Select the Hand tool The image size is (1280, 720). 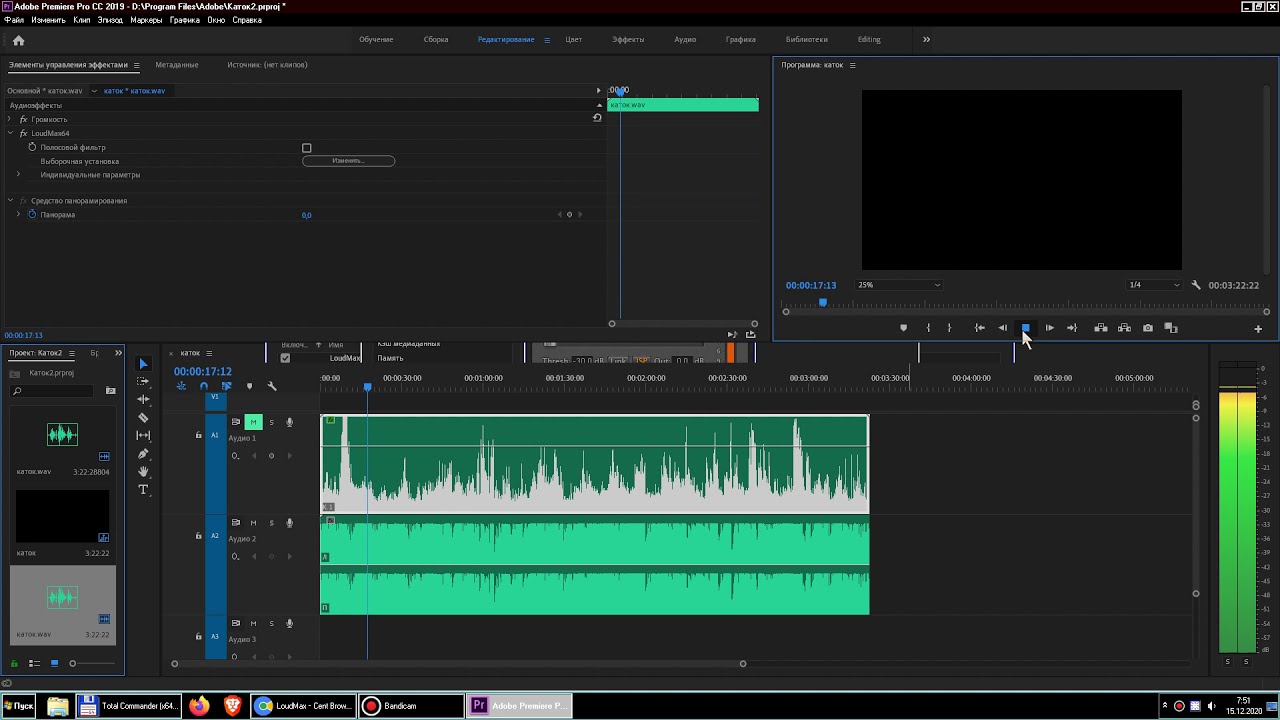click(143, 471)
